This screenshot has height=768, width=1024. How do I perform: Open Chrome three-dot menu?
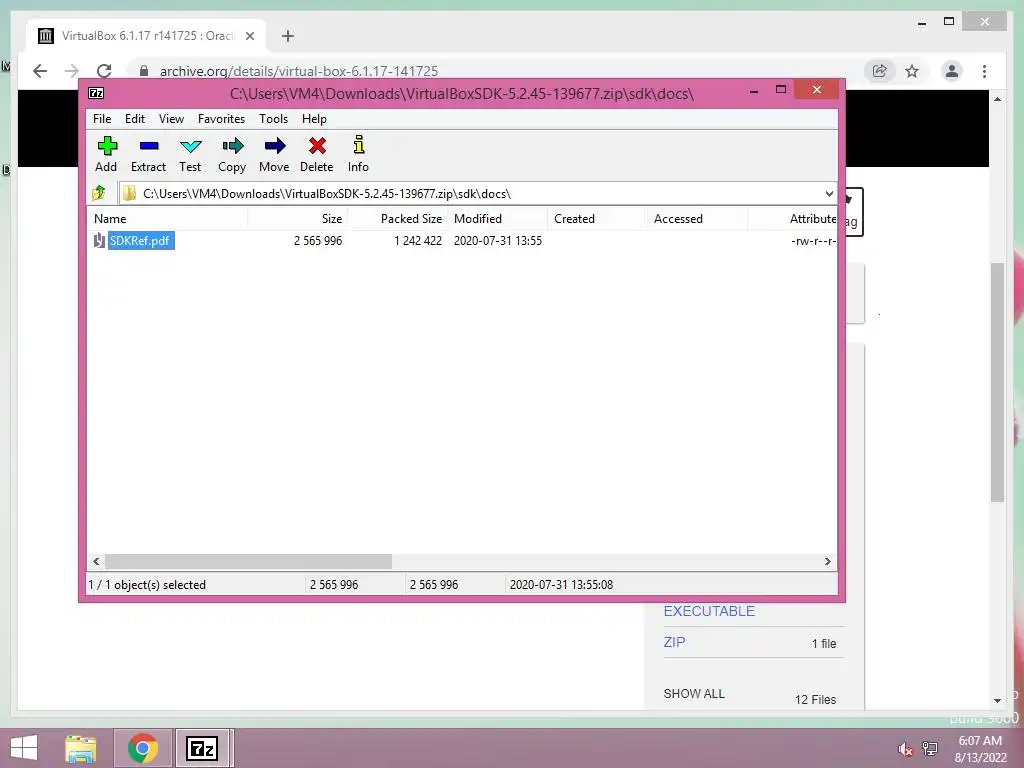984,71
